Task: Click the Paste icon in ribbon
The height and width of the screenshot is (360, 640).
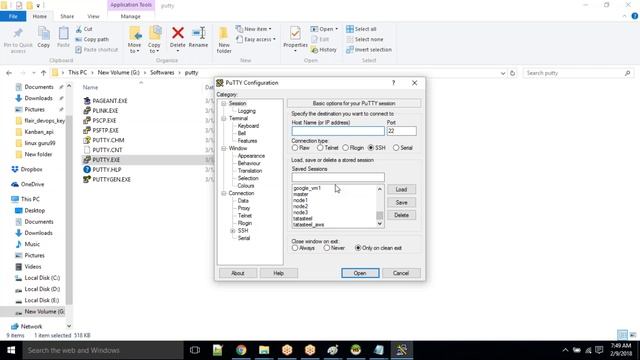Action: point(63,33)
